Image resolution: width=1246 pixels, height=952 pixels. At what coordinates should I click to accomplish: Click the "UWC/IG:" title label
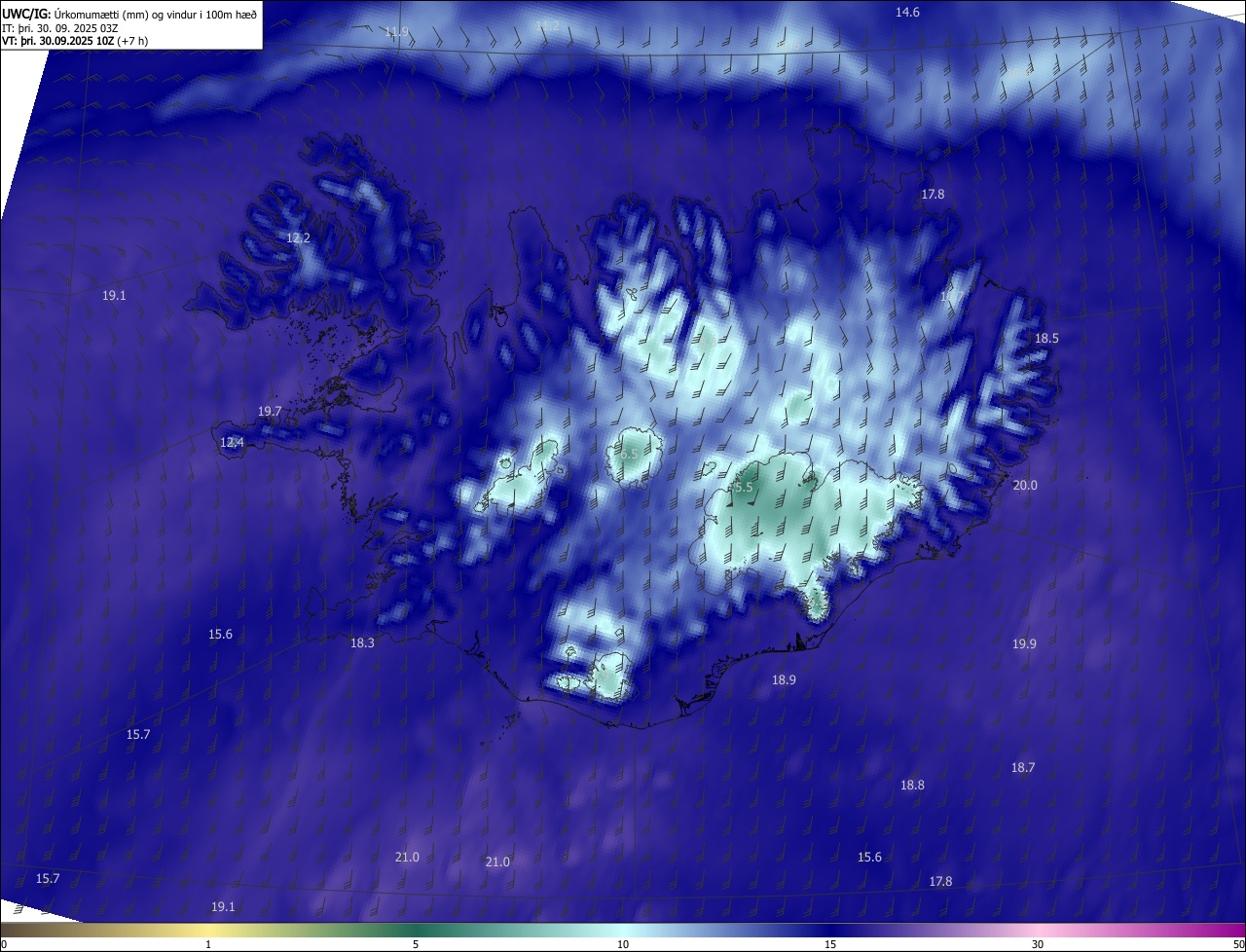(x=26, y=14)
